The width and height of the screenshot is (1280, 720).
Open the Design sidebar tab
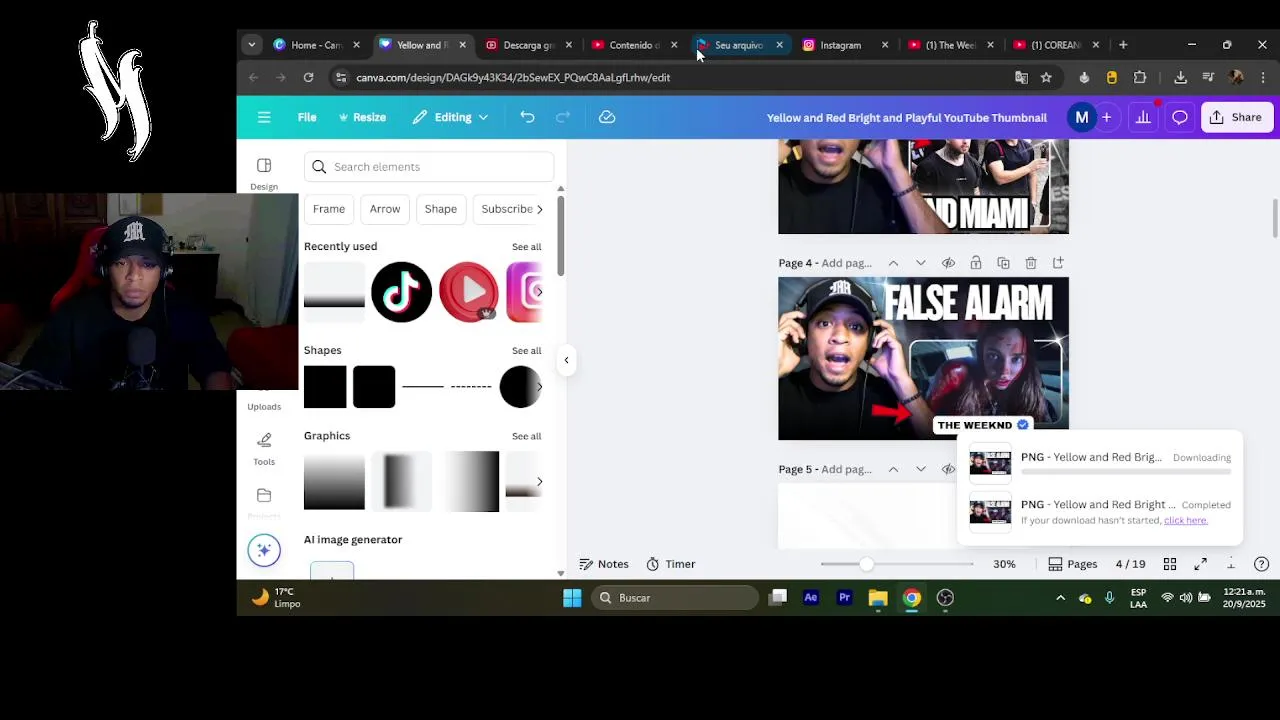pyautogui.click(x=264, y=173)
